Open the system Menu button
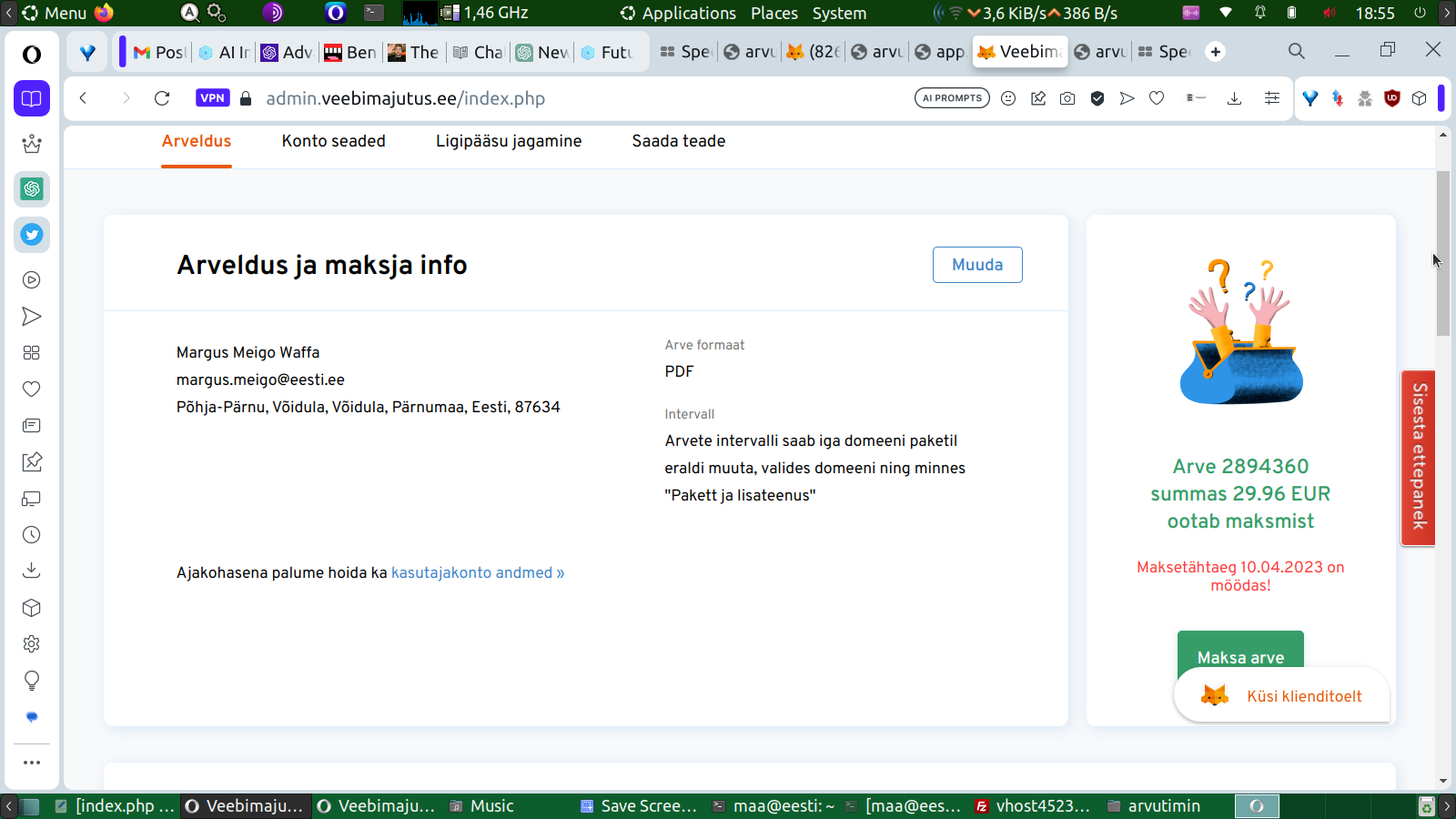The height and width of the screenshot is (819, 1456). [55, 13]
